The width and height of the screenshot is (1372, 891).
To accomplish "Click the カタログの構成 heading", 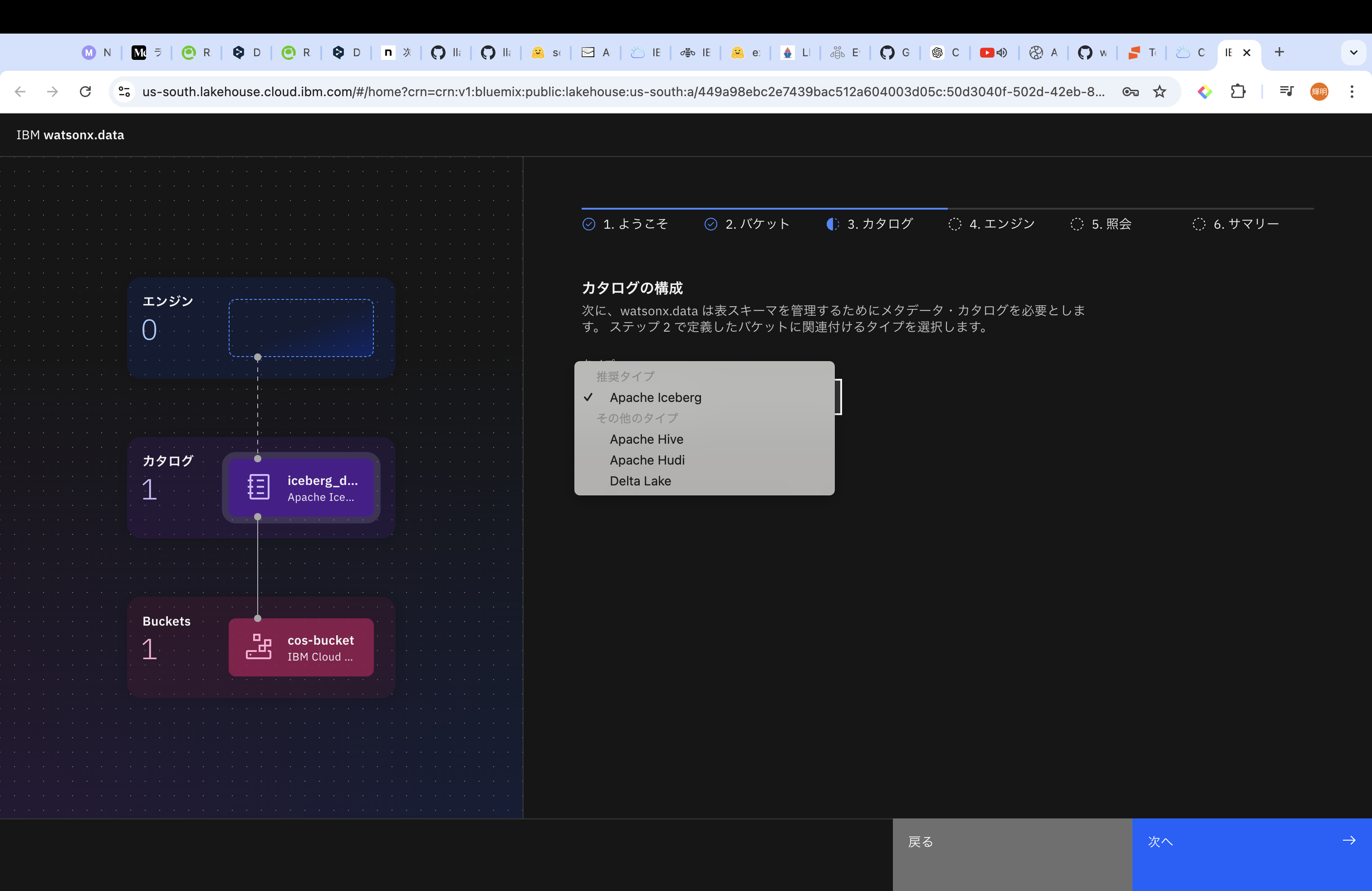I will pyautogui.click(x=632, y=288).
